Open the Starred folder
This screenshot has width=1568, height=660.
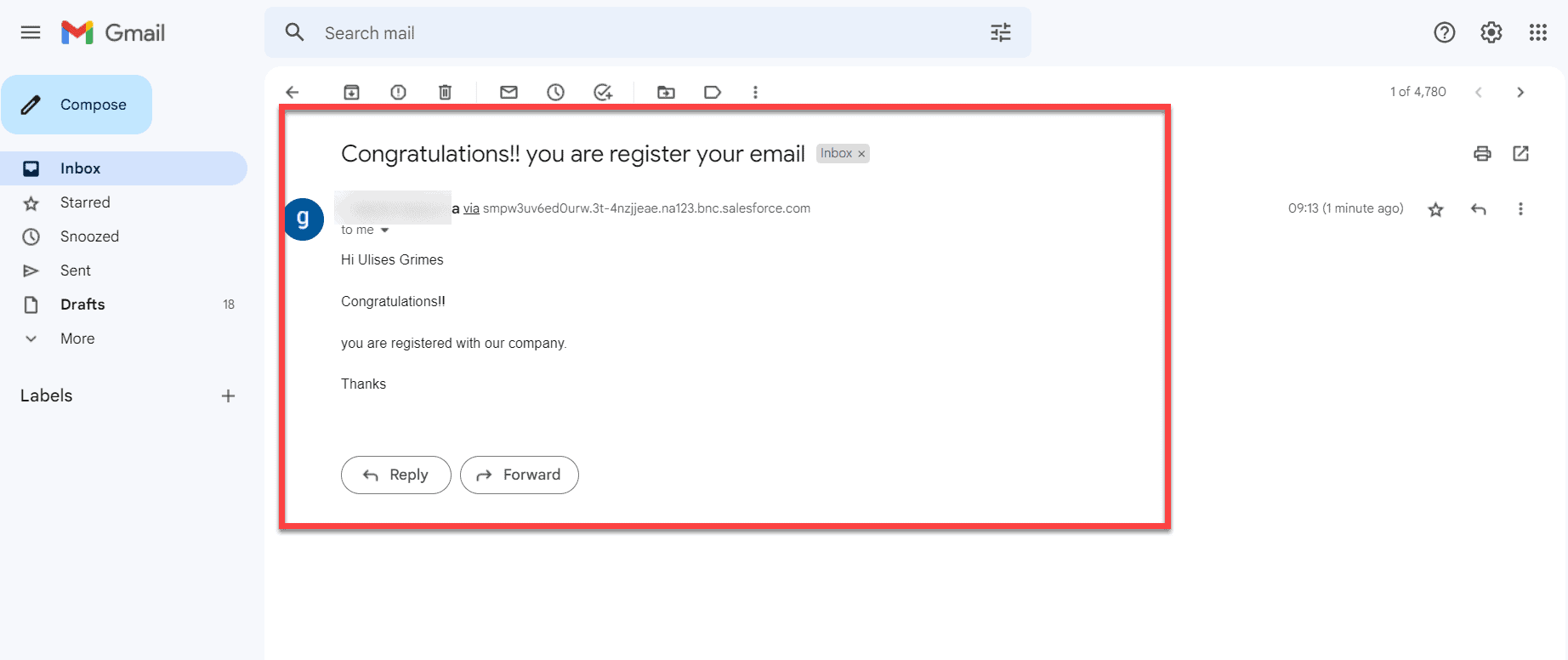click(123, 202)
